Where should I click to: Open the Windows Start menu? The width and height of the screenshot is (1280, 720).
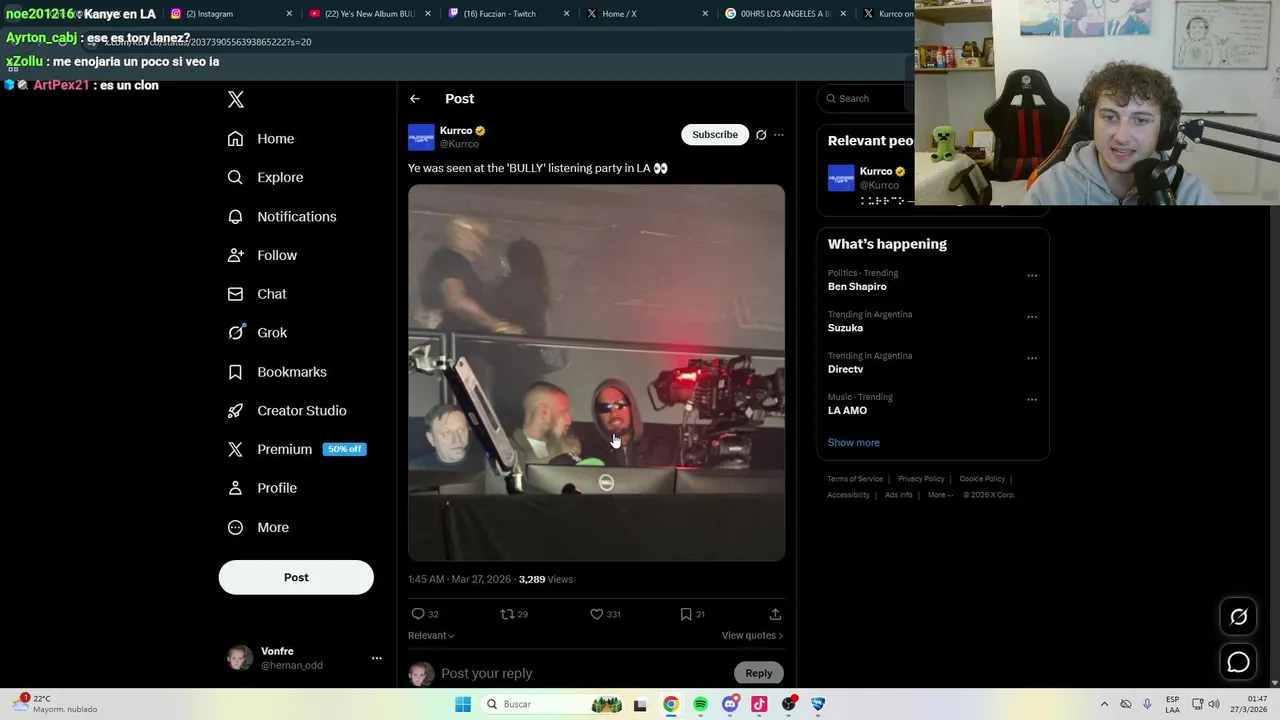[463, 704]
